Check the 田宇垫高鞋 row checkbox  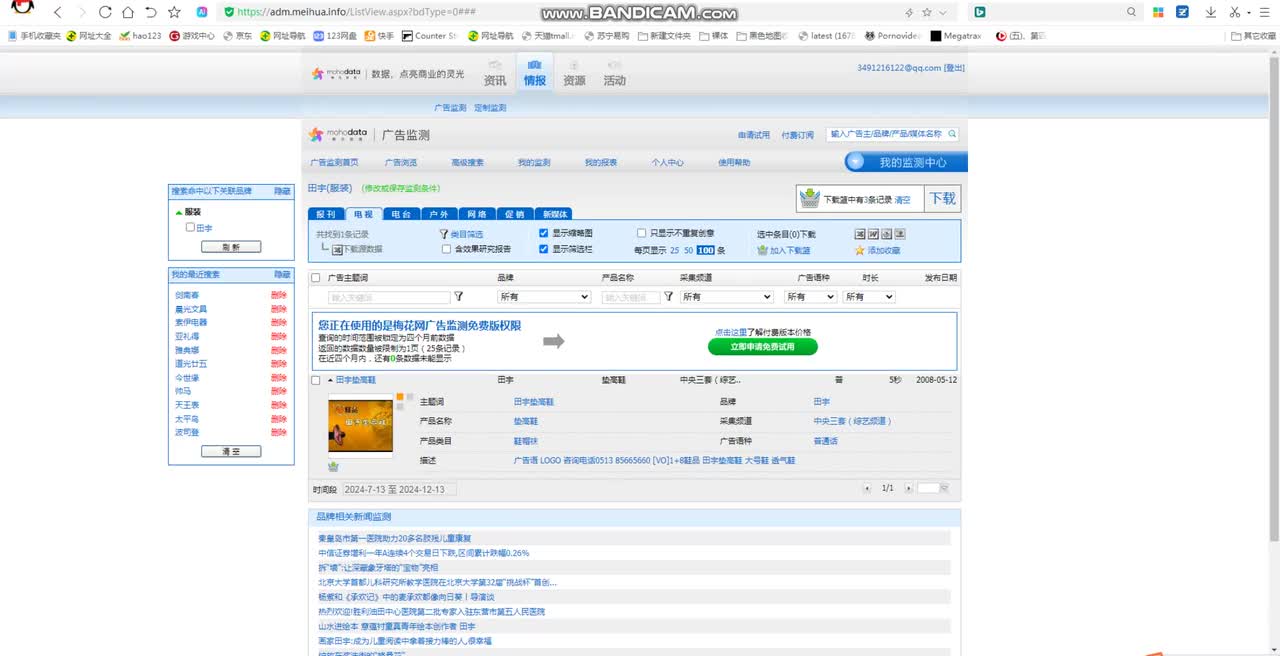pos(316,380)
